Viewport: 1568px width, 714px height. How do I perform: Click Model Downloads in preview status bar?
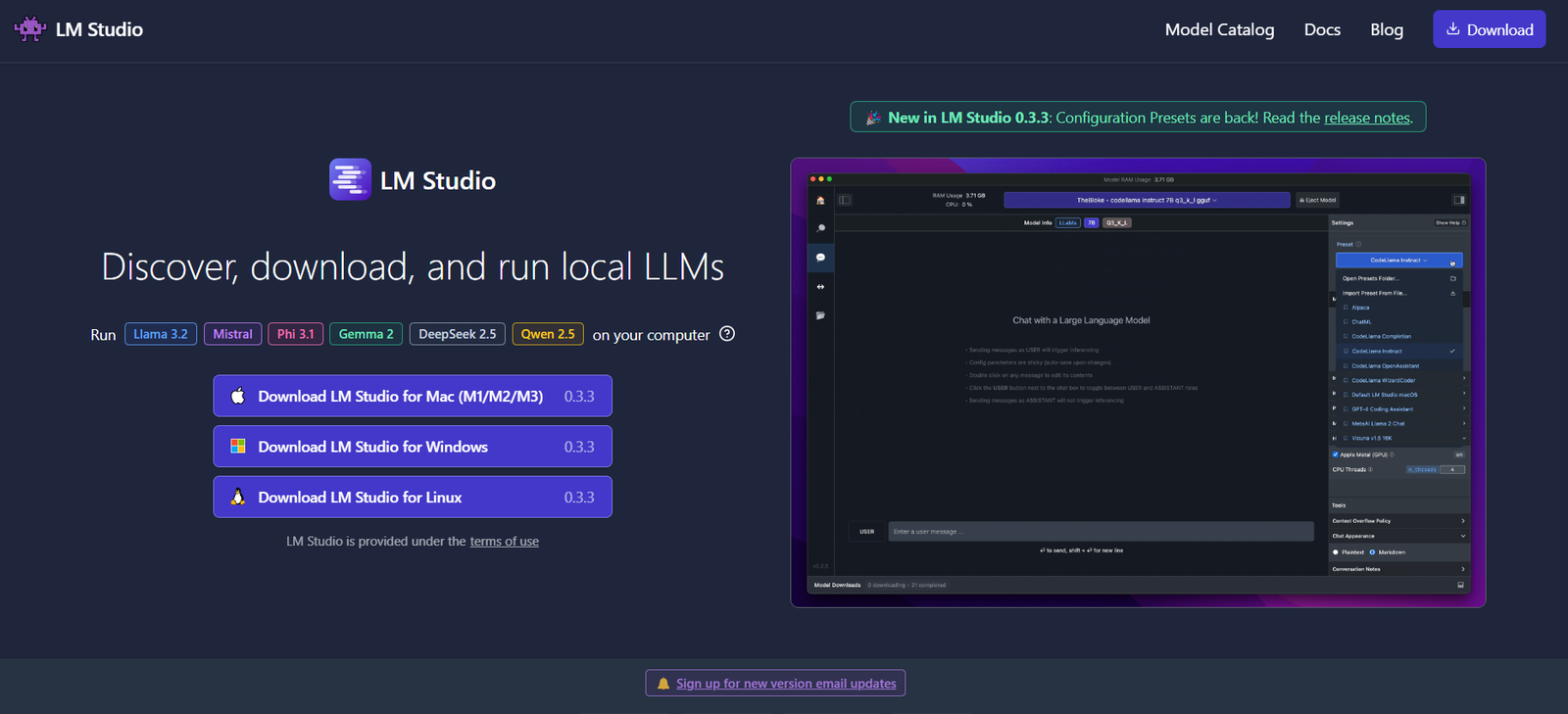coord(837,585)
